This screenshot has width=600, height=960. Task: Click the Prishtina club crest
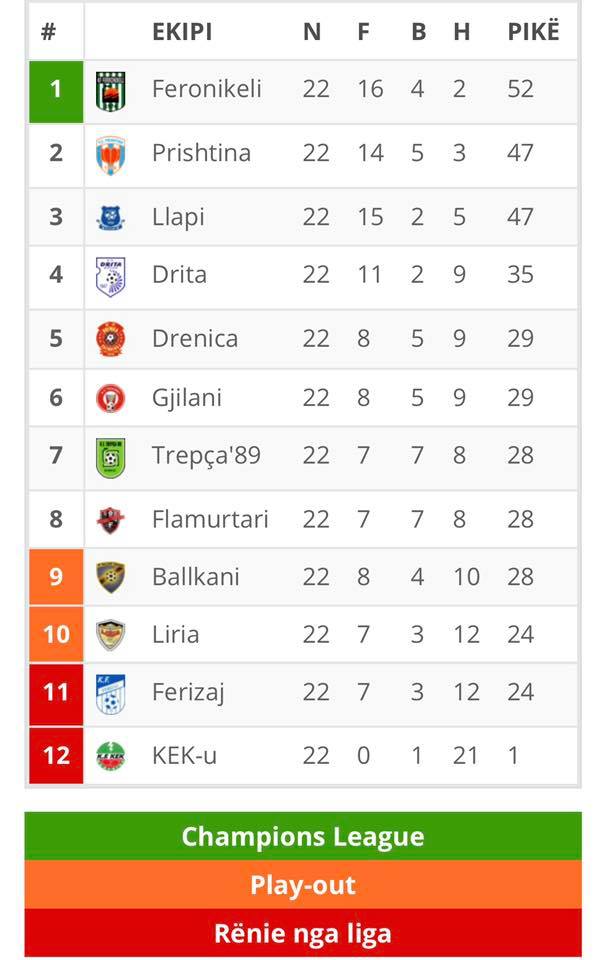coord(111,156)
